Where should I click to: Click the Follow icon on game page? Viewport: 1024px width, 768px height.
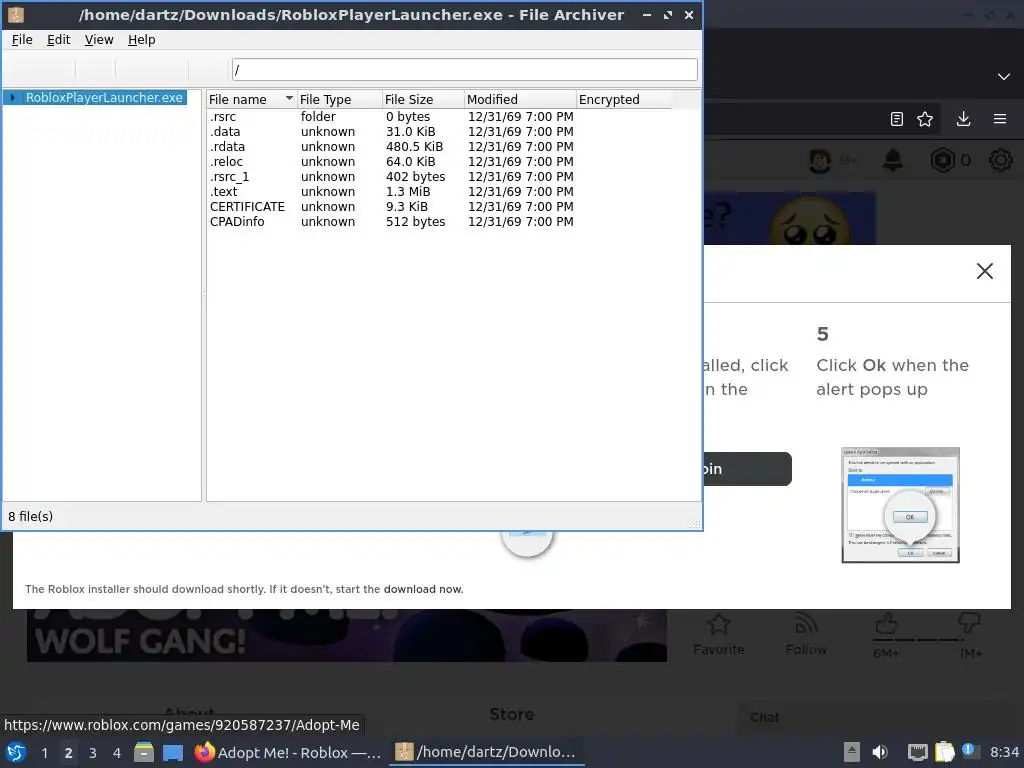(x=807, y=624)
